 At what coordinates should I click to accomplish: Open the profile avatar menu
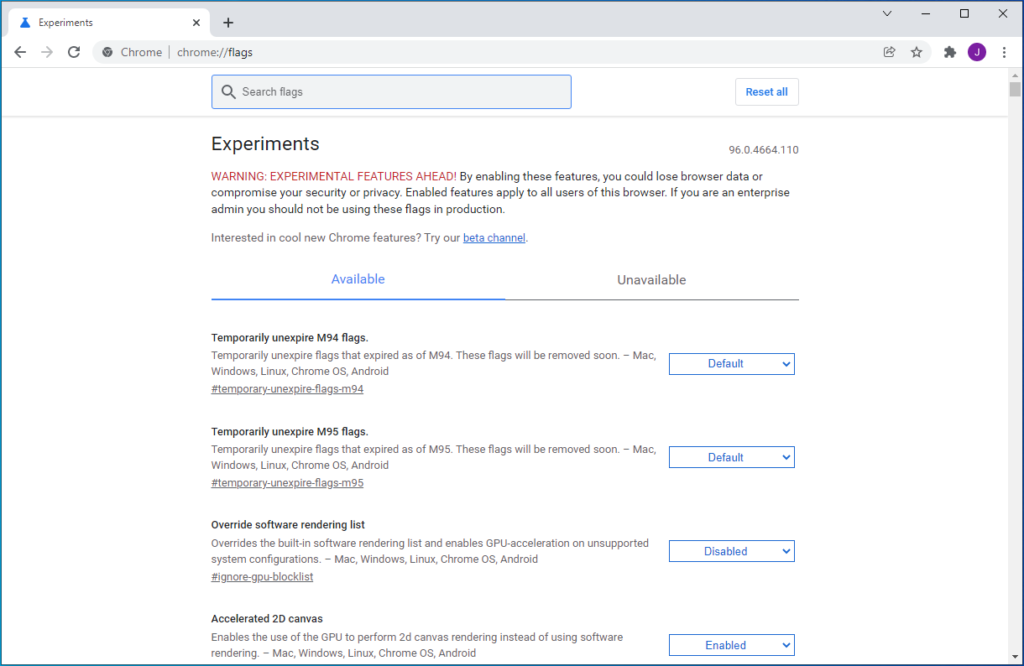click(977, 51)
